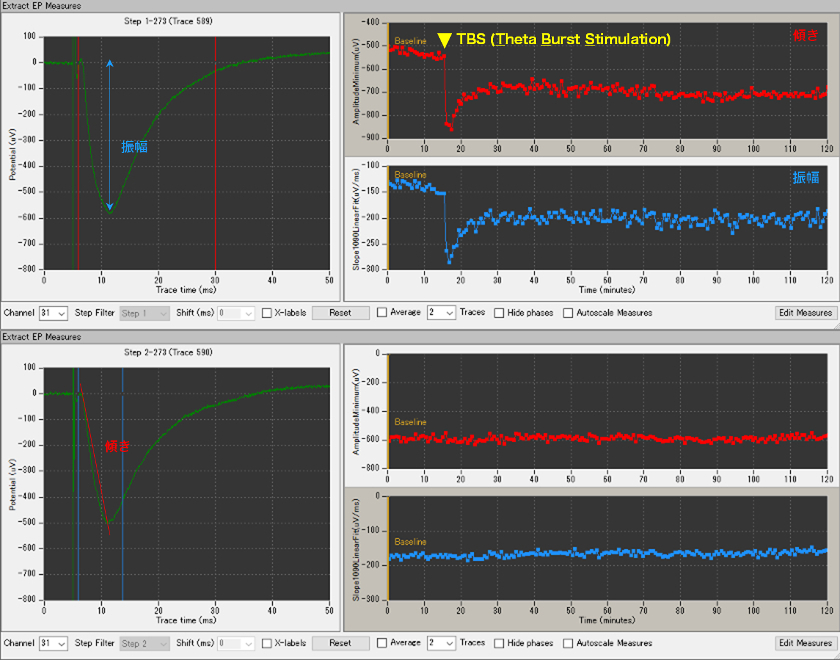Open the Channel dropdown in the top panel
This screenshot has width=840, height=660.
(x=53, y=313)
